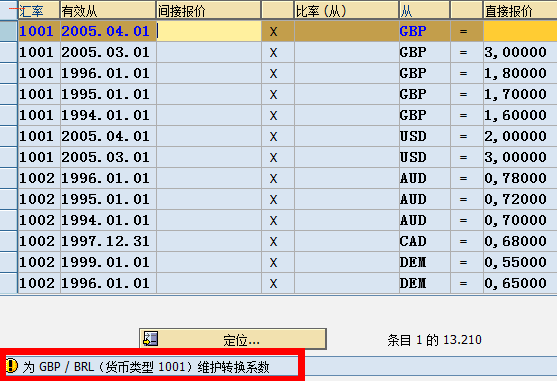Click the direct quote value 0,65000
557x381 pixels.
pos(515,283)
